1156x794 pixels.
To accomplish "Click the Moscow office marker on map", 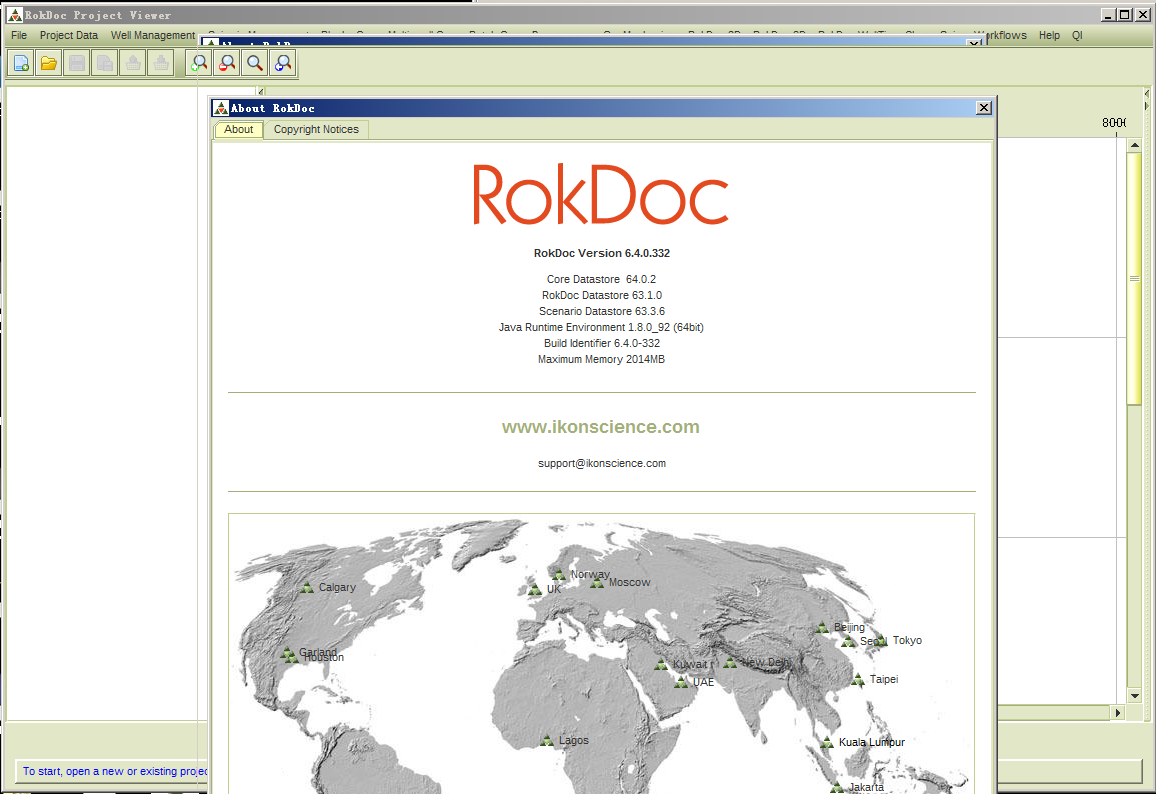I will pos(597,583).
